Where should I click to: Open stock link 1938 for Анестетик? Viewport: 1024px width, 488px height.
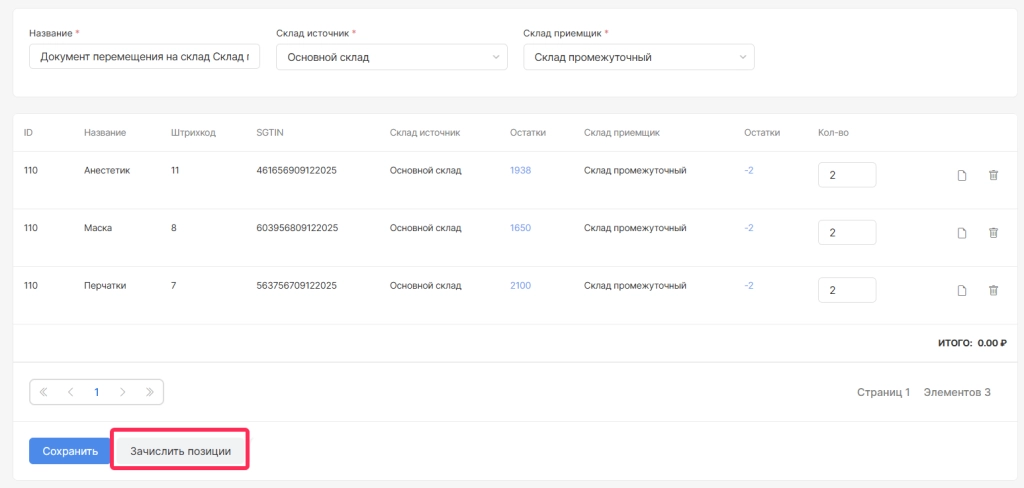click(x=520, y=170)
